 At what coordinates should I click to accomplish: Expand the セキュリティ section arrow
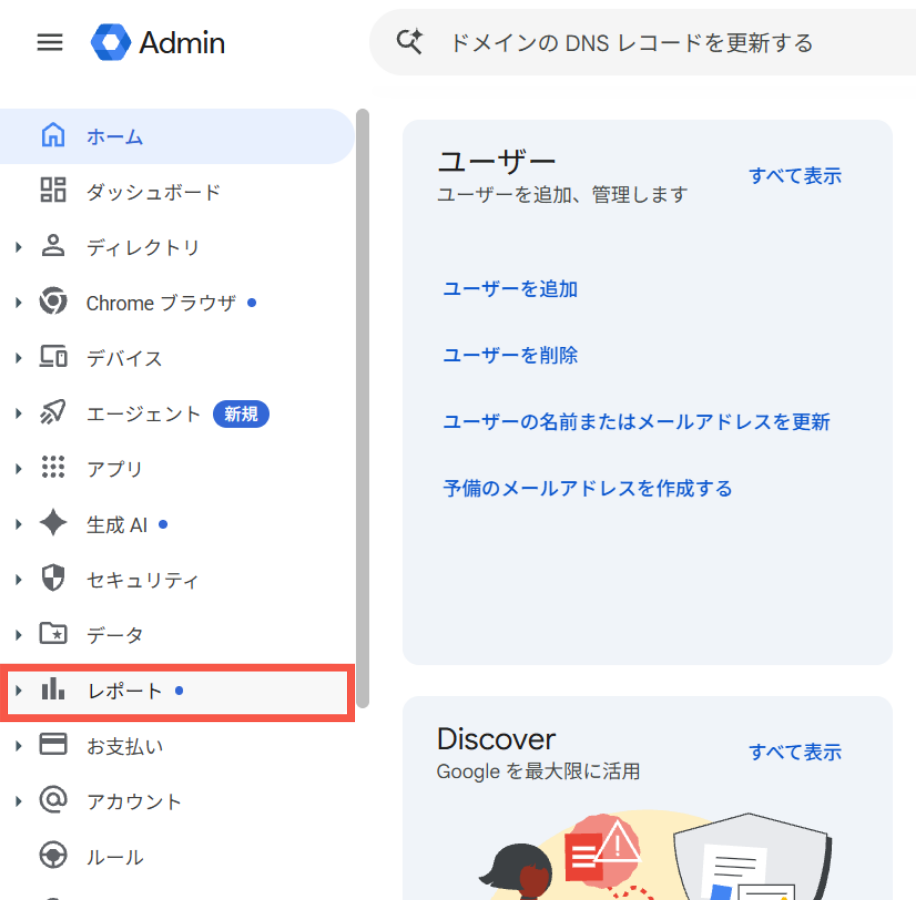pos(19,579)
